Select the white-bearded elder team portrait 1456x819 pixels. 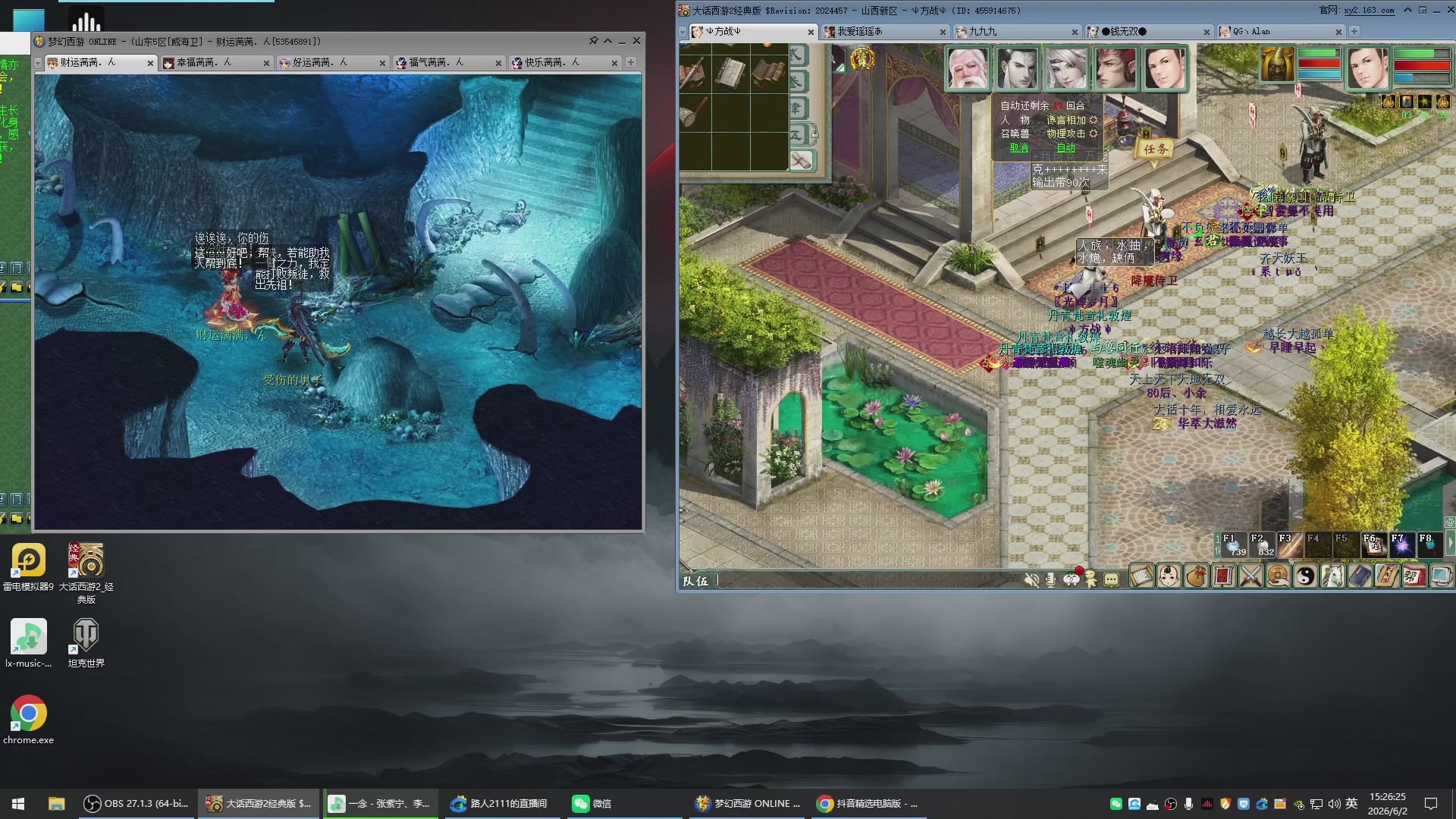tap(968, 68)
